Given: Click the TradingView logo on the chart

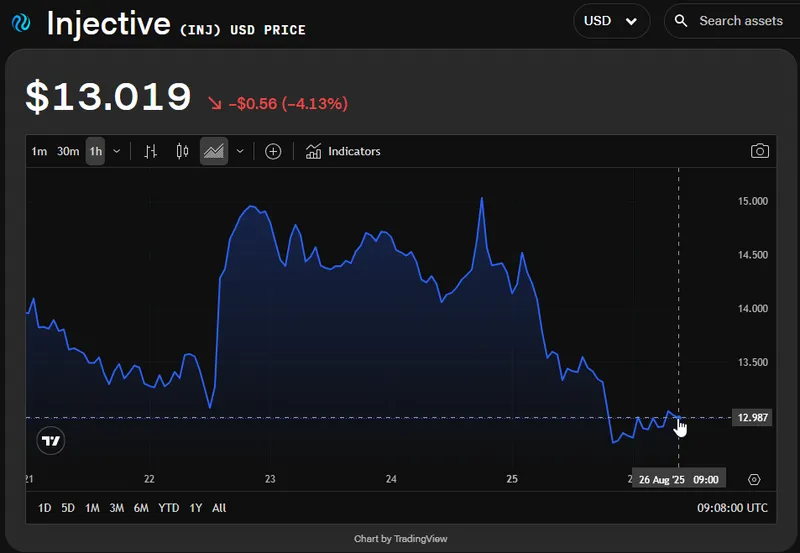Looking at the screenshot, I should pyautogui.click(x=51, y=441).
